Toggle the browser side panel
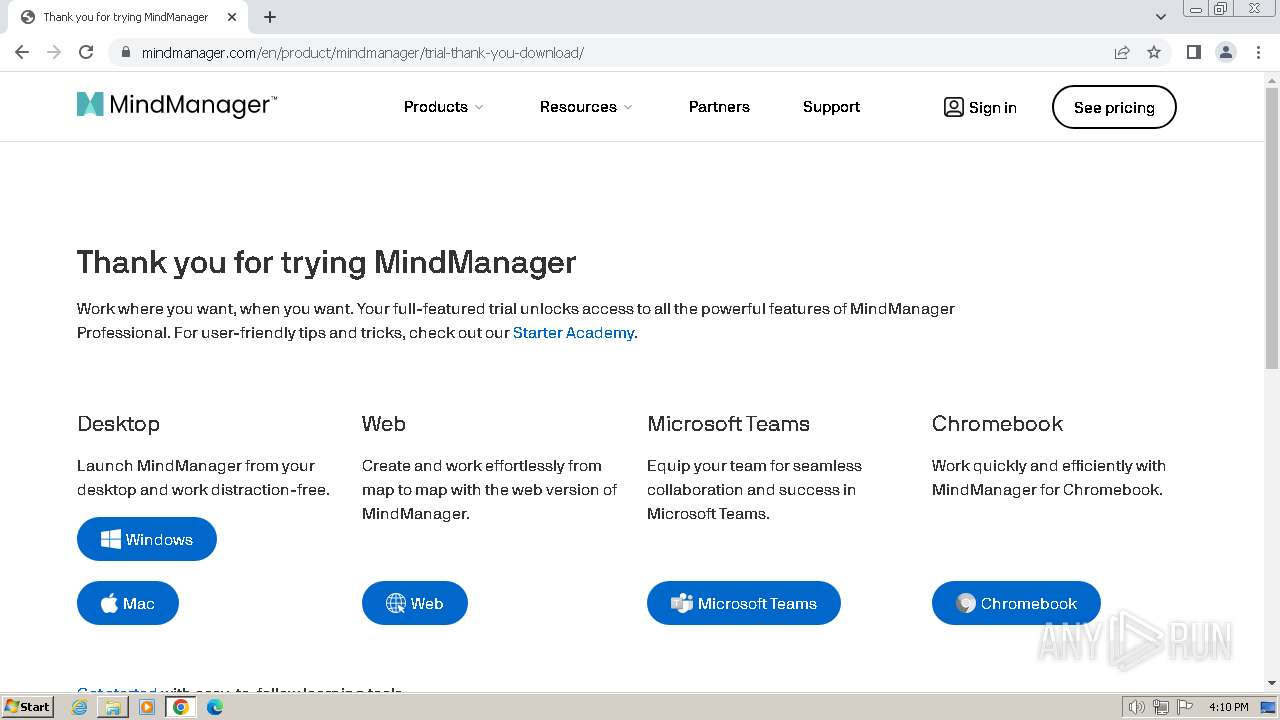The height and width of the screenshot is (720, 1280). tap(1193, 52)
